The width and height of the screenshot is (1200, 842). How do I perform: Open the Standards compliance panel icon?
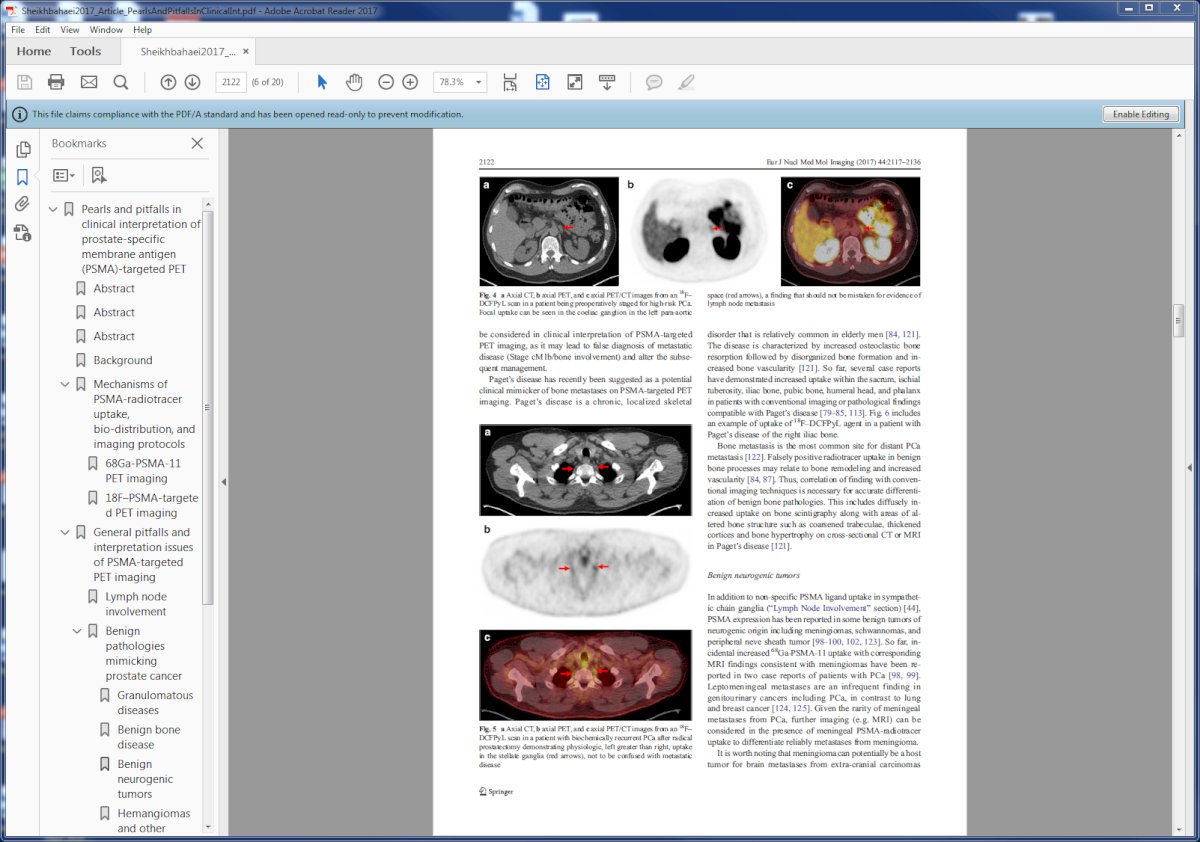22,233
